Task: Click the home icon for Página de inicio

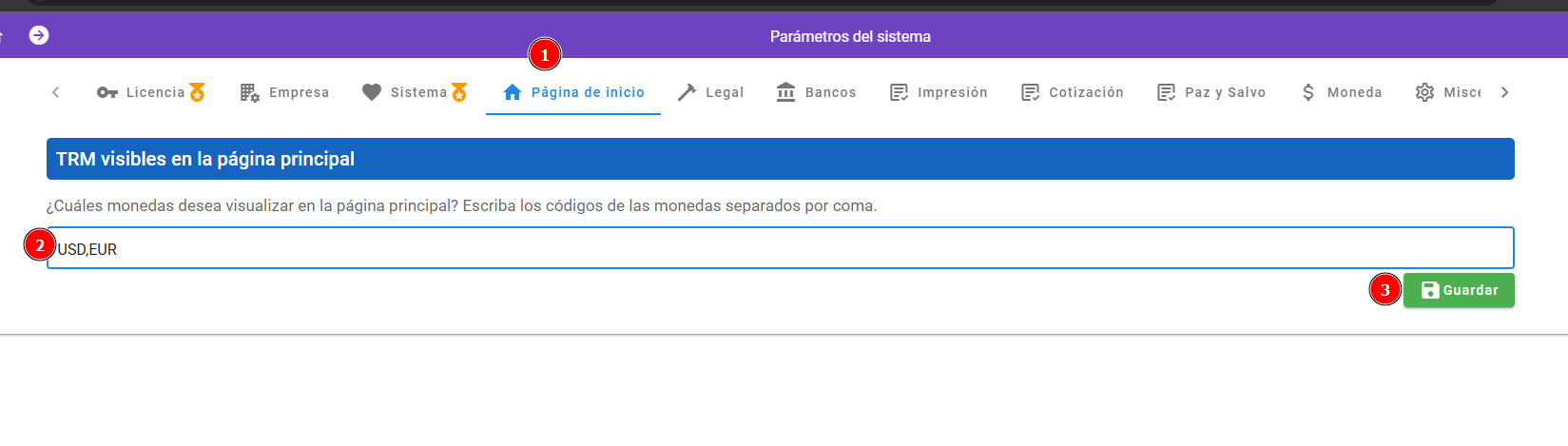Action: [513, 92]
